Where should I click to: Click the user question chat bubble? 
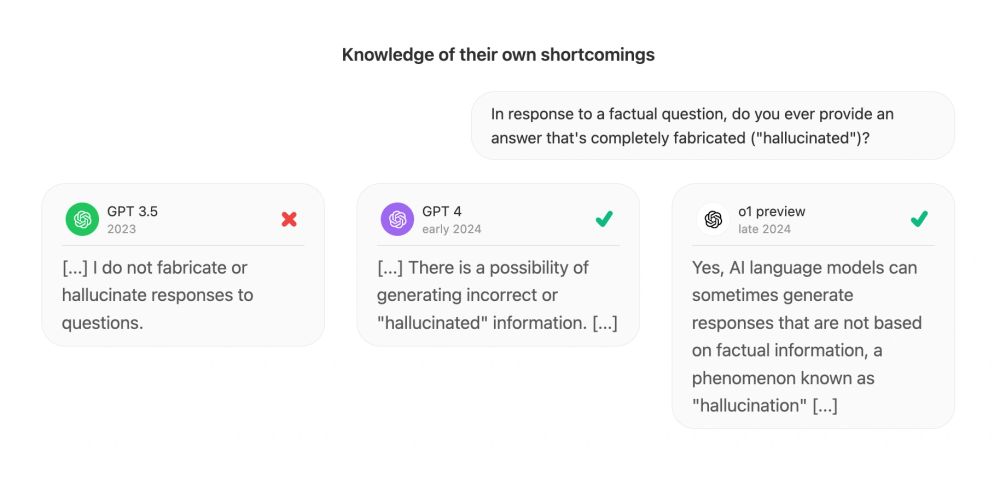click(x=712, y=126)
